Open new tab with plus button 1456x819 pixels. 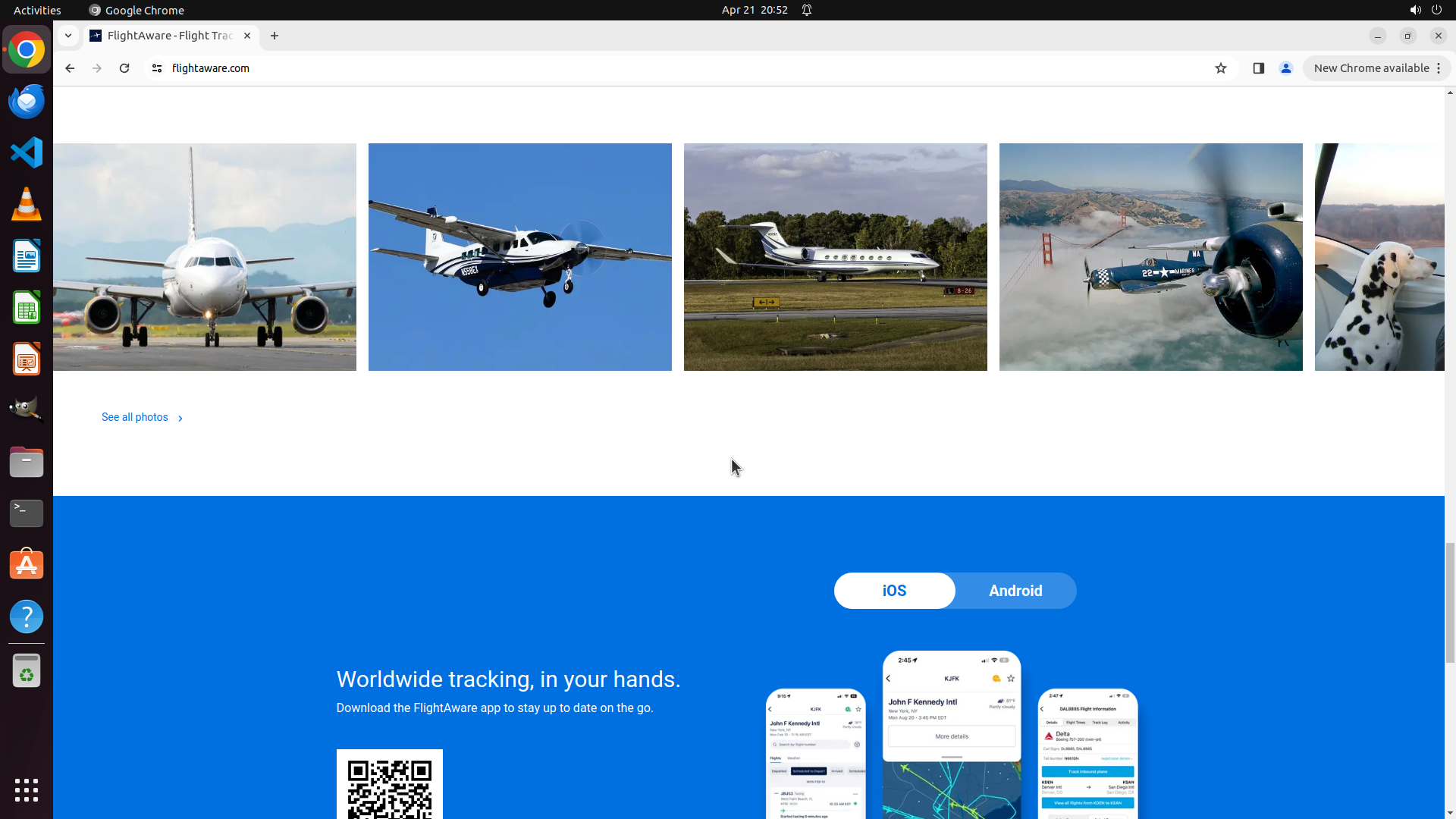click(x=275, y=36)
